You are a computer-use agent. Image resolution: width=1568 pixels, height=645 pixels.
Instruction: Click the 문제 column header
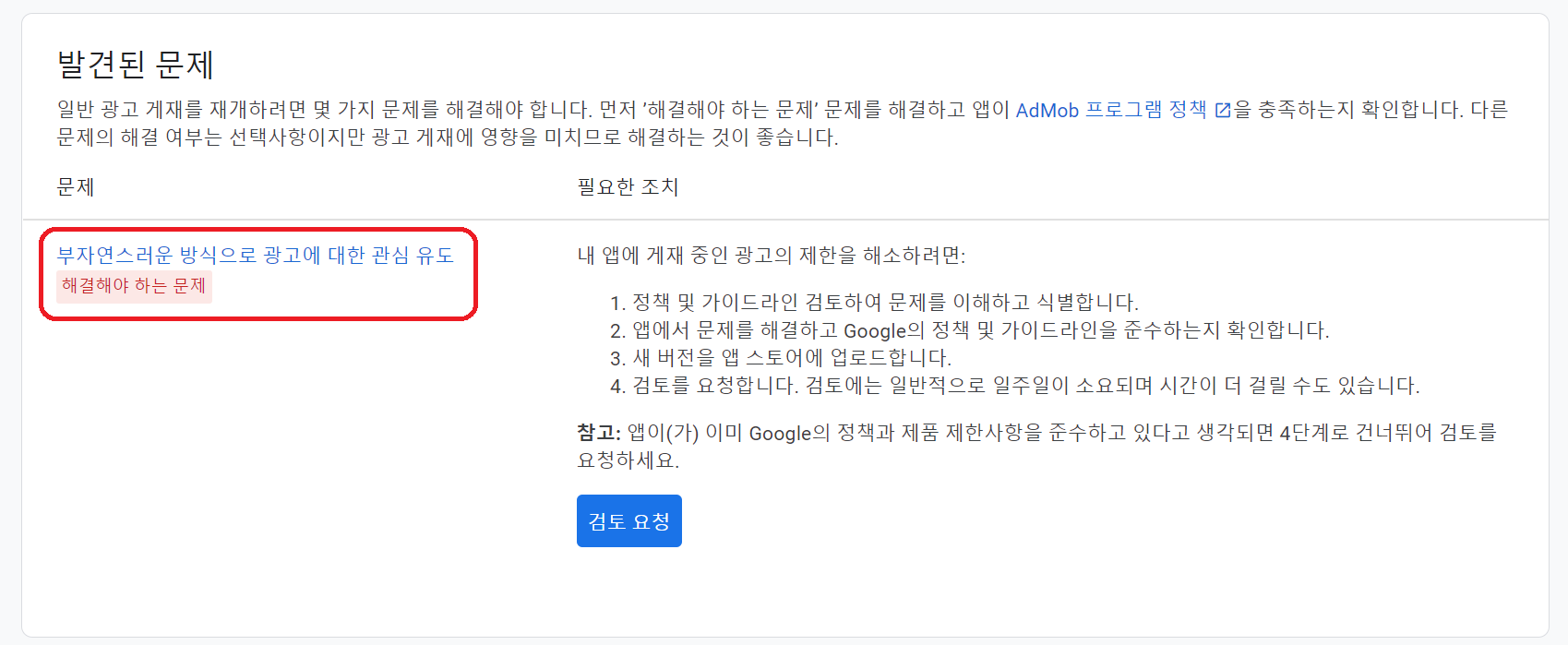click(x=76, y=187)
